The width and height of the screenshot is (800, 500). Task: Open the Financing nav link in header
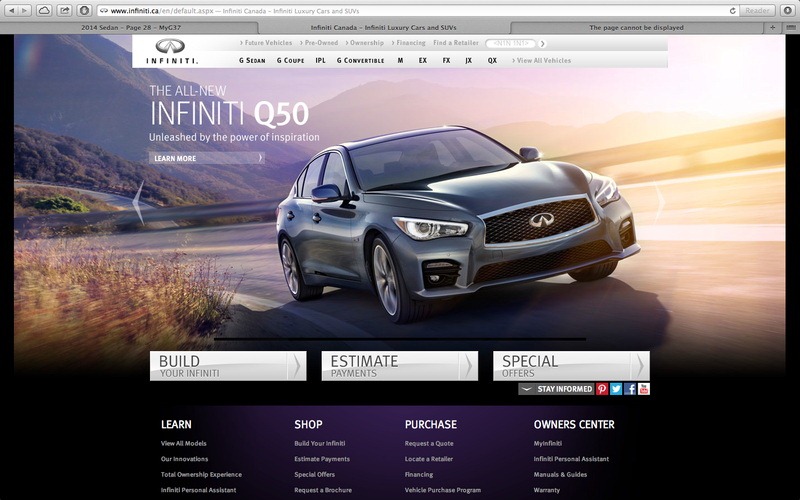tap(408, 43)
